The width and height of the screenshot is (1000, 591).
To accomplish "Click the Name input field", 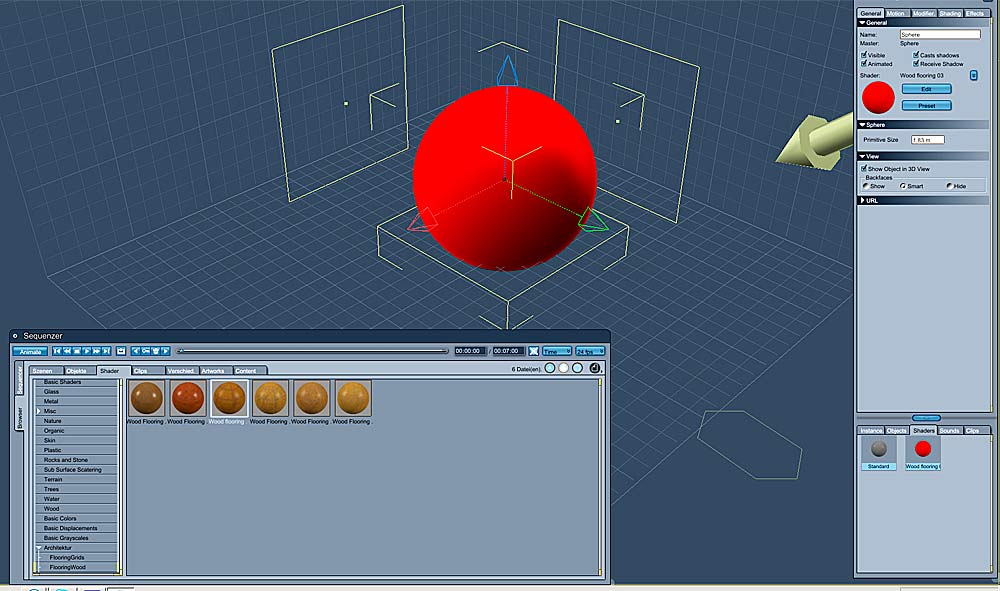I will (x=940, y=34).
